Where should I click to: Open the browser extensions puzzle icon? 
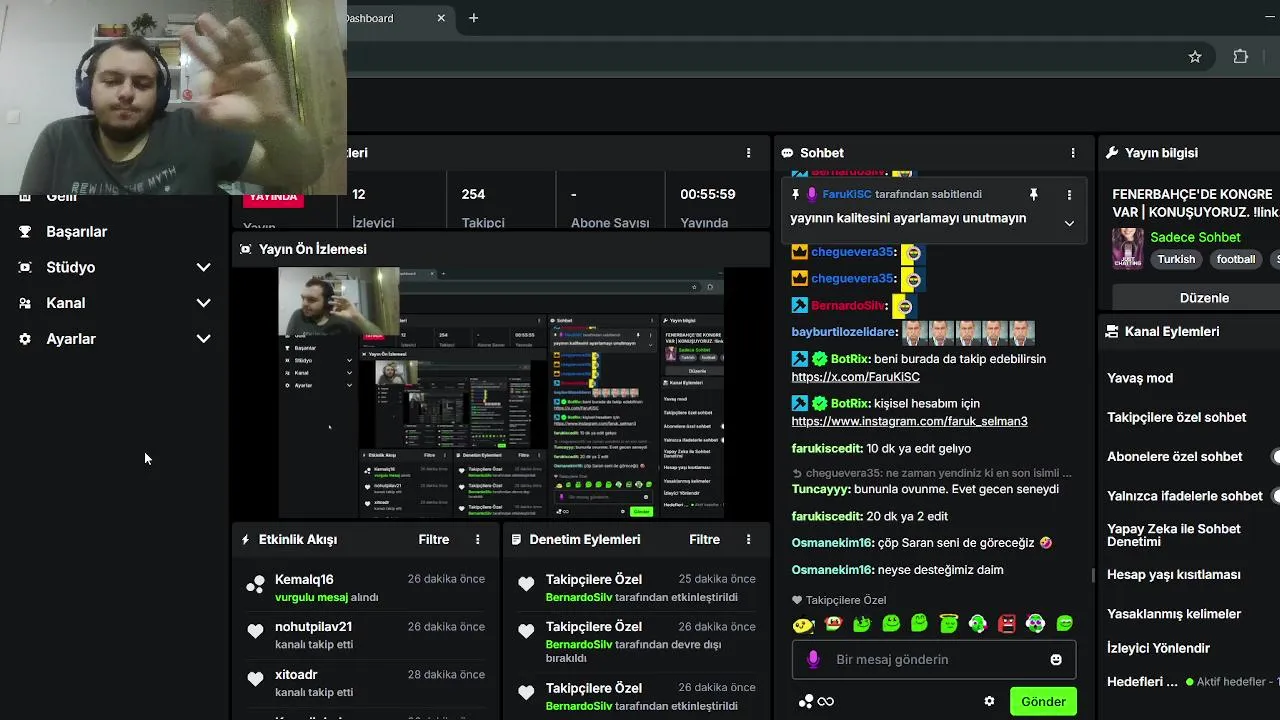(x=1241, y=57)
